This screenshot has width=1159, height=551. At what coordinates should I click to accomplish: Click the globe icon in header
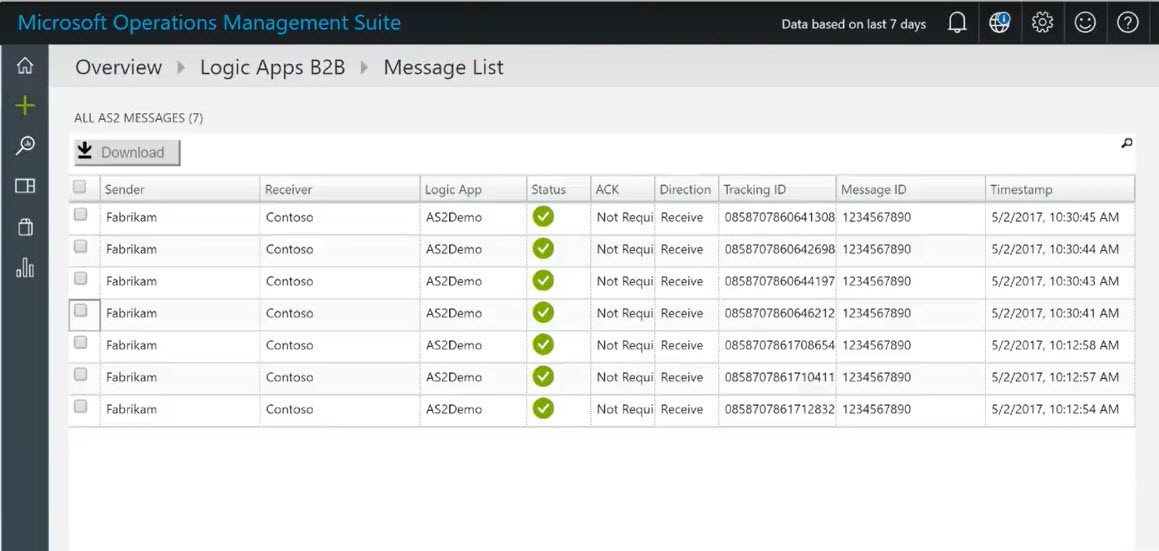pos(999,23)
